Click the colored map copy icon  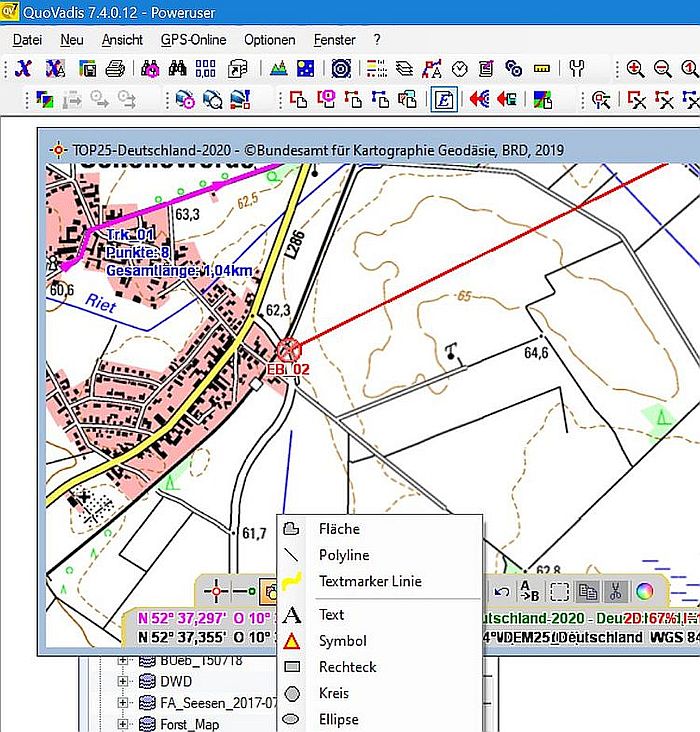543,99
